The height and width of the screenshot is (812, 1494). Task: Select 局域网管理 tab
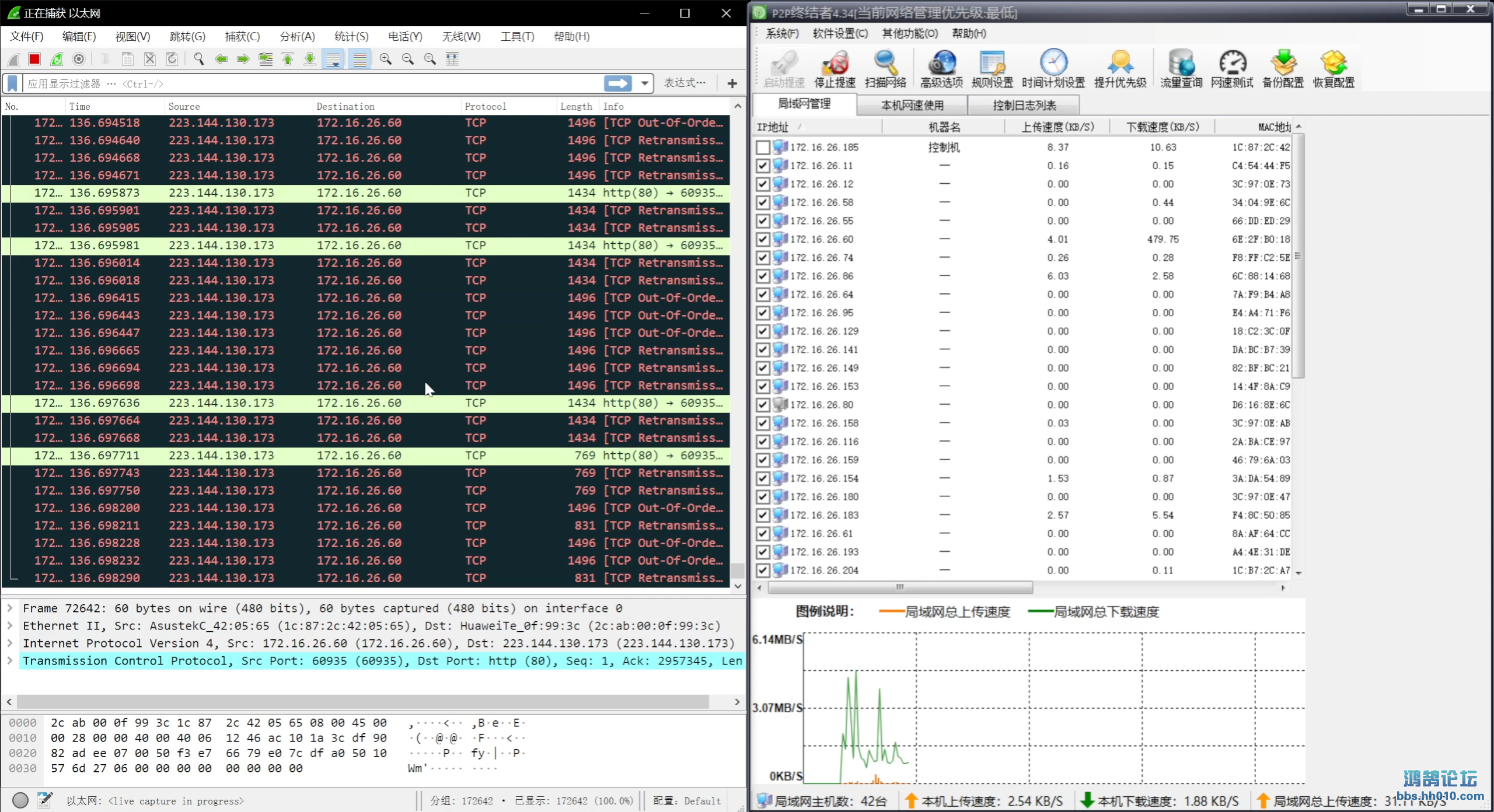click(x=804, y=104)
